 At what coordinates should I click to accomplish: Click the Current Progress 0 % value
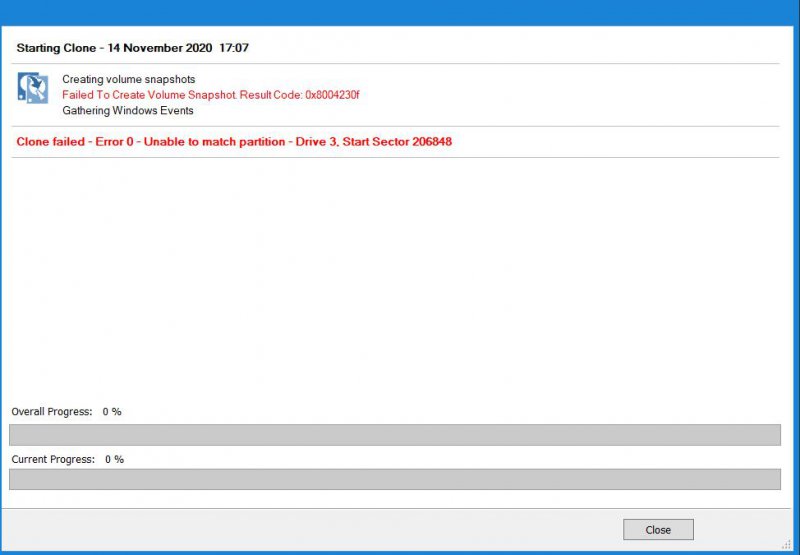pyautogui.click(x=114, y=459)
